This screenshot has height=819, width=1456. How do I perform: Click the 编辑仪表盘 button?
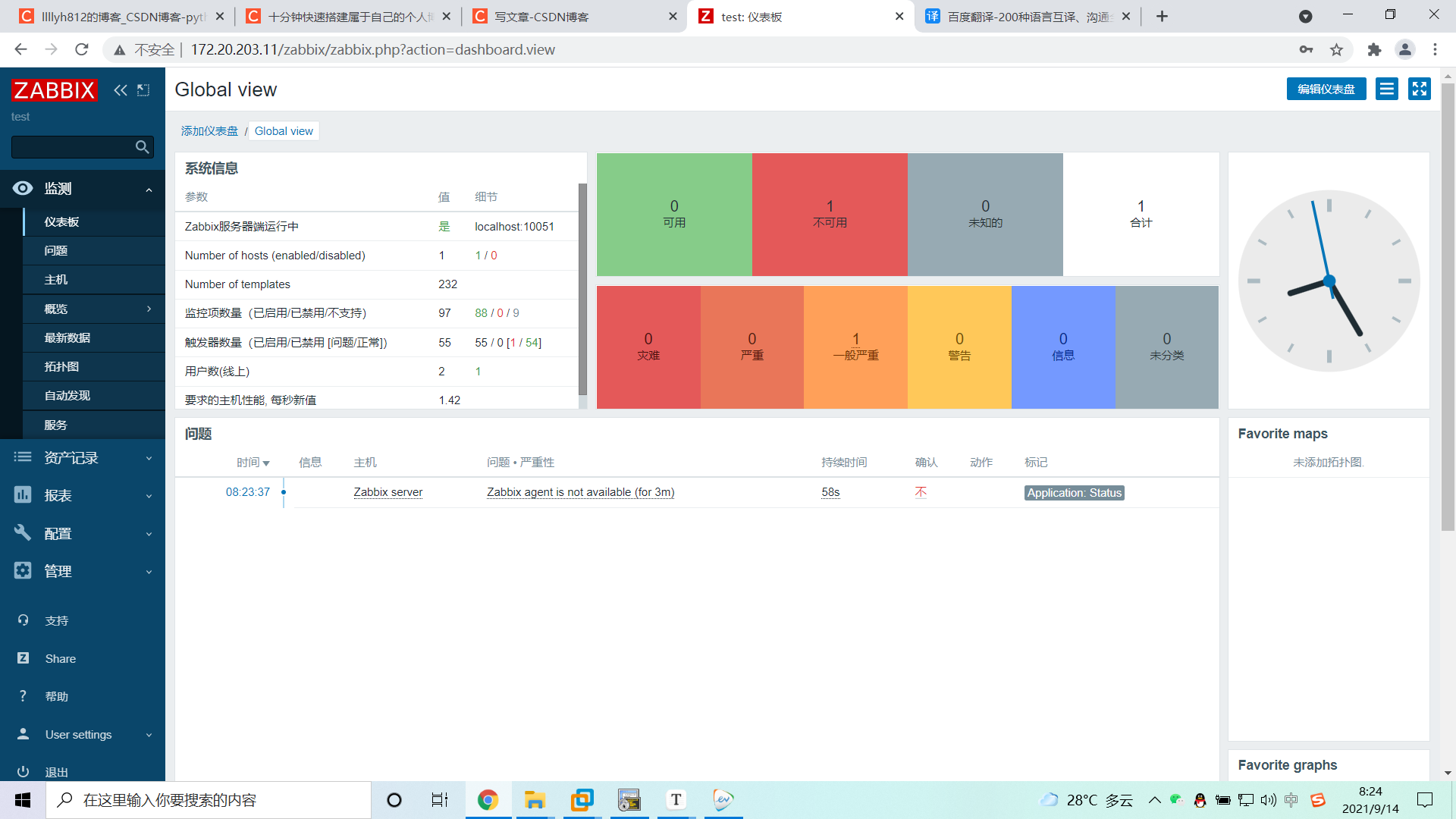click(x=1326, y=89)
